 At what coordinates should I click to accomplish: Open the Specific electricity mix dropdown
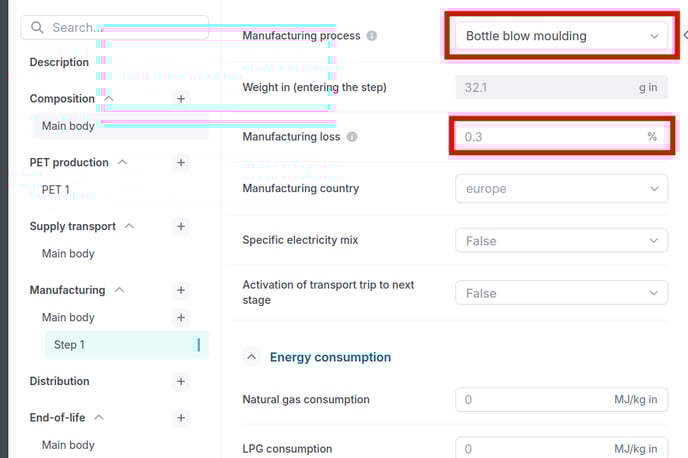(562, 240)
